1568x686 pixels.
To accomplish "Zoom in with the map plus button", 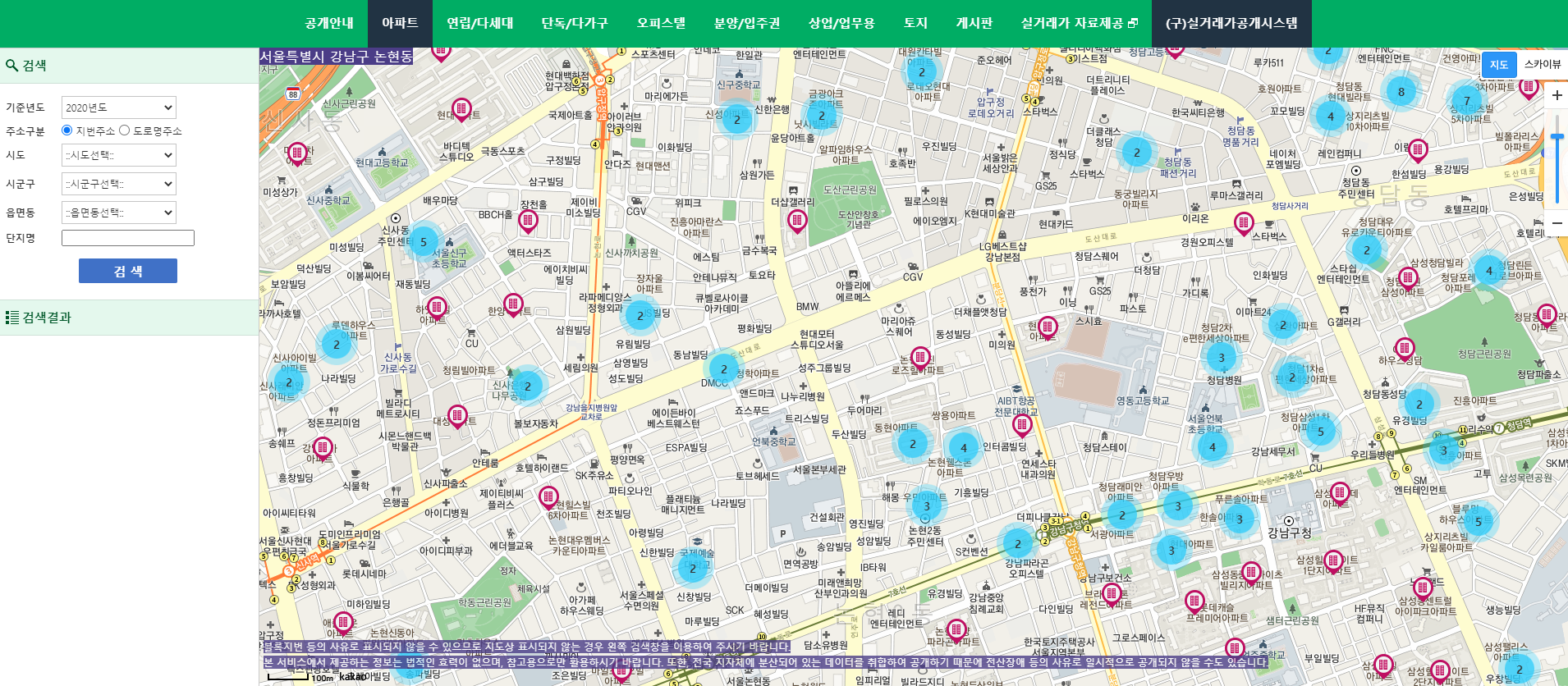I will coord(1557,95).
